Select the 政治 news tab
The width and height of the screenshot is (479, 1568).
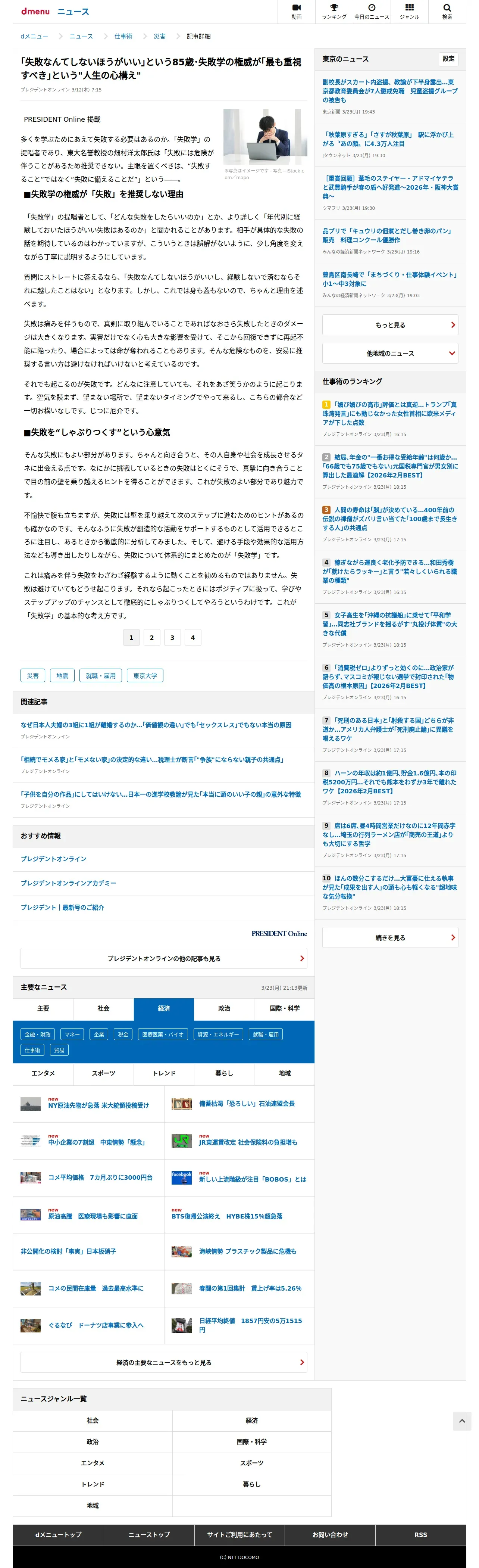[224, 1009]
